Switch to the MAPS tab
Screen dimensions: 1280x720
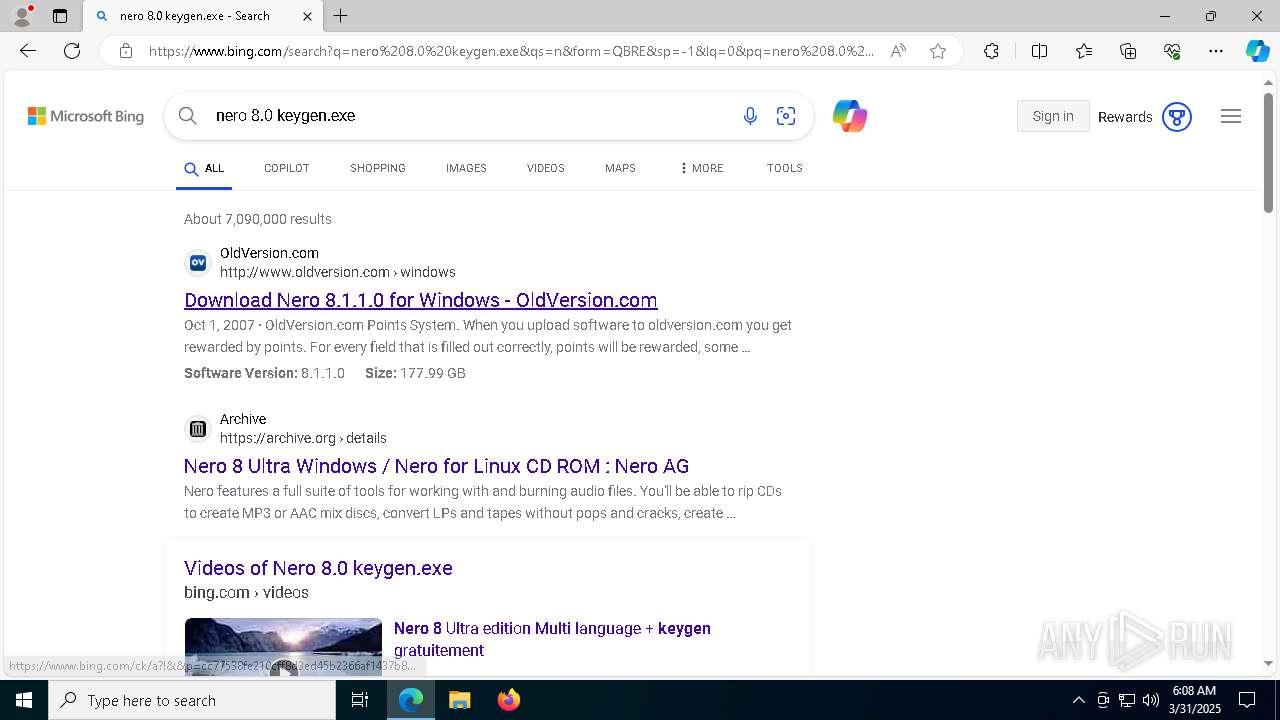click(620, 168)
